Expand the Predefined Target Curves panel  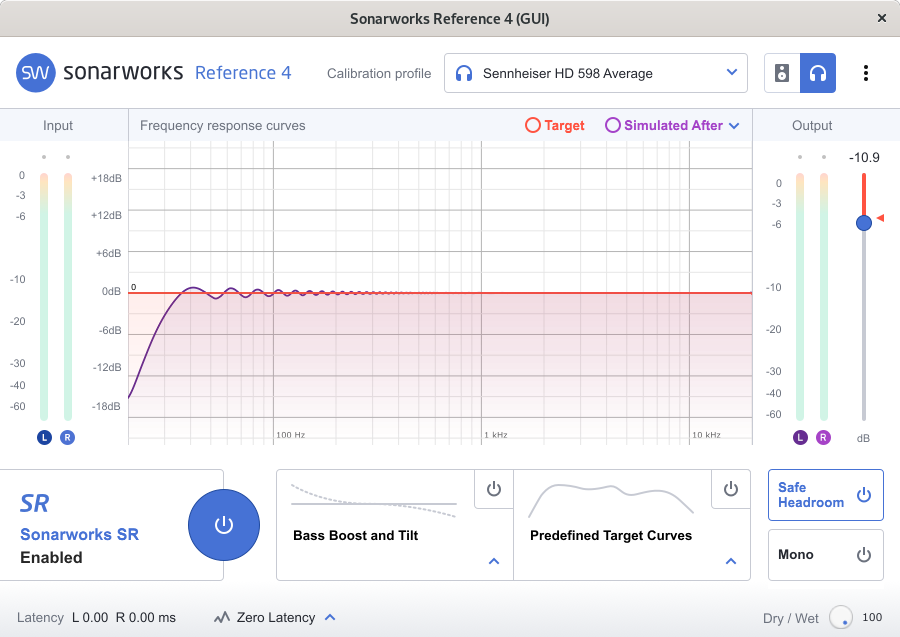(x=731, y=561)
